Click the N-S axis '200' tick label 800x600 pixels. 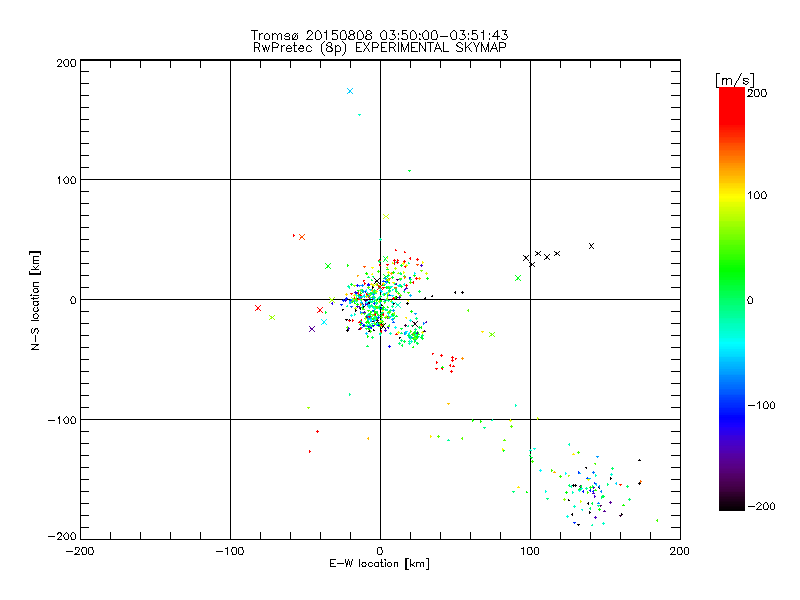pos(66,63)
